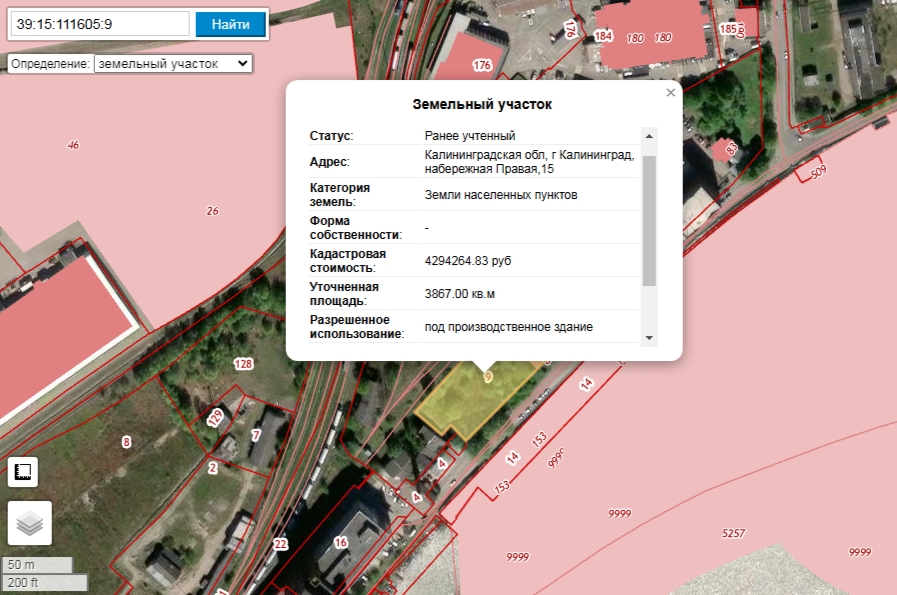Select parcel number 16 on map

tap(341, 542)
